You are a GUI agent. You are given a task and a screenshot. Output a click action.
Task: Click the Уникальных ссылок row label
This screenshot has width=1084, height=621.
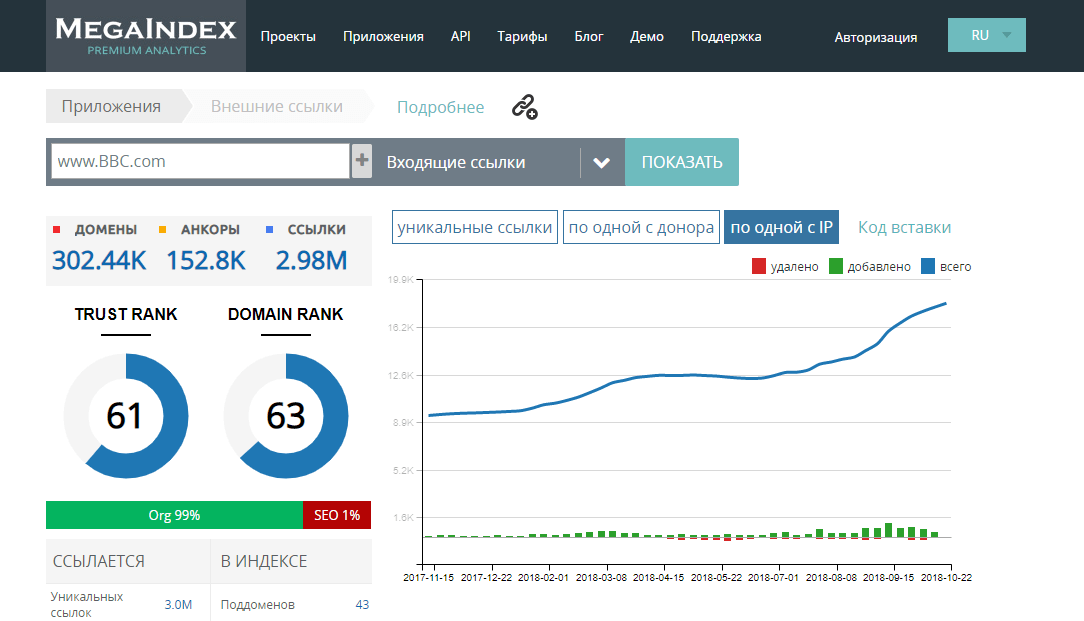[x=86, y=604]
